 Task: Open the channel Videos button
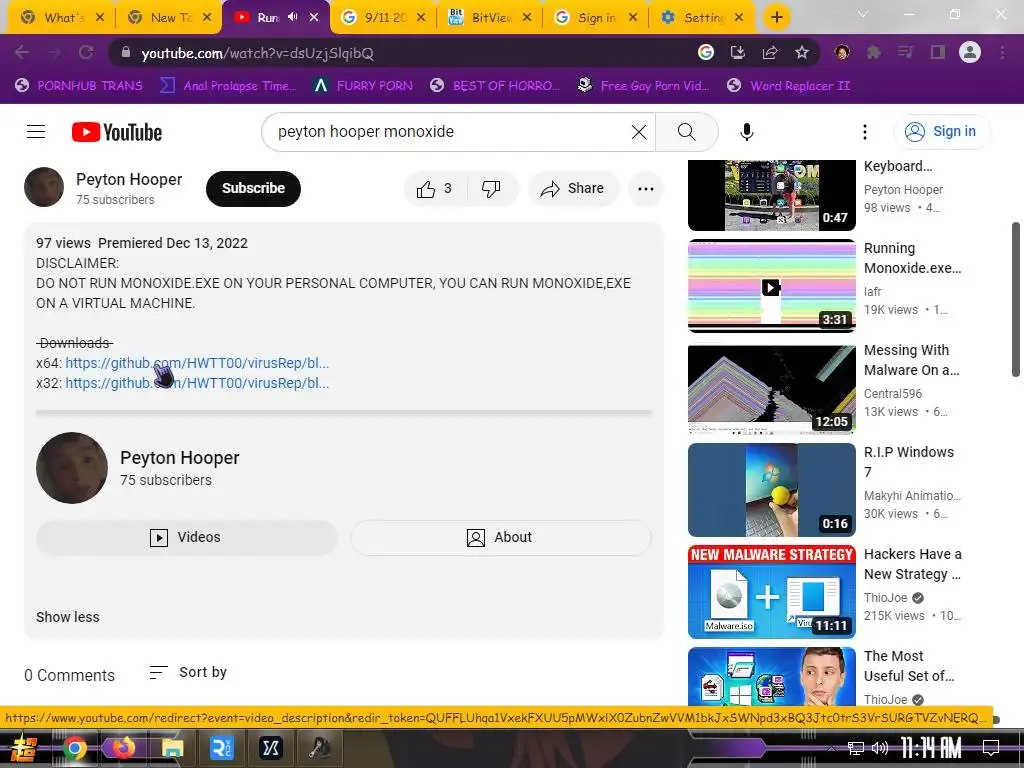point(187,537)
